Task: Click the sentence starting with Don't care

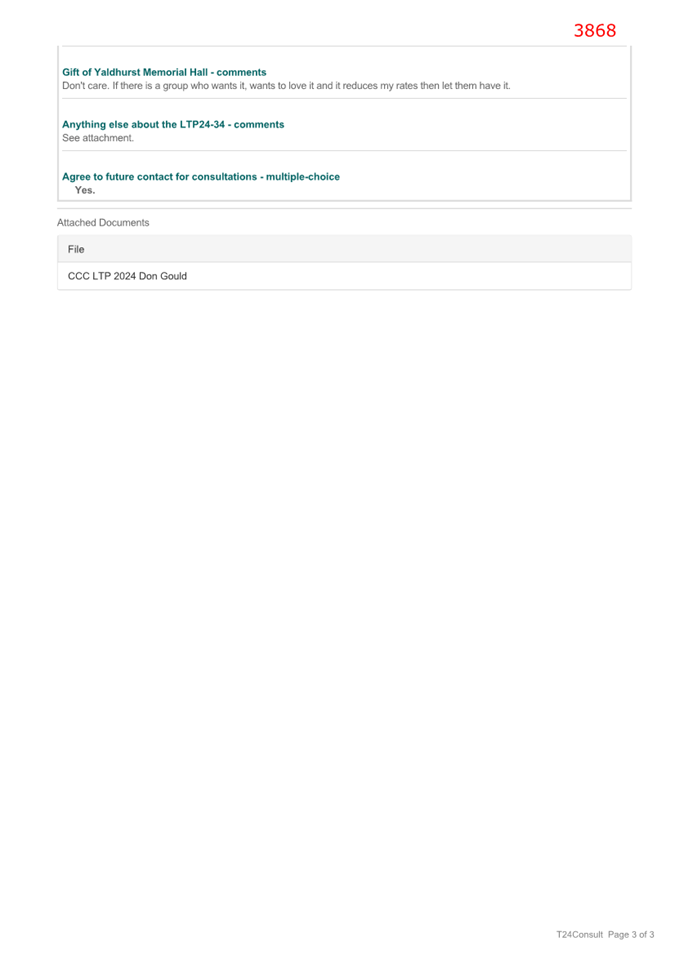Action: [x=286, y=85]
